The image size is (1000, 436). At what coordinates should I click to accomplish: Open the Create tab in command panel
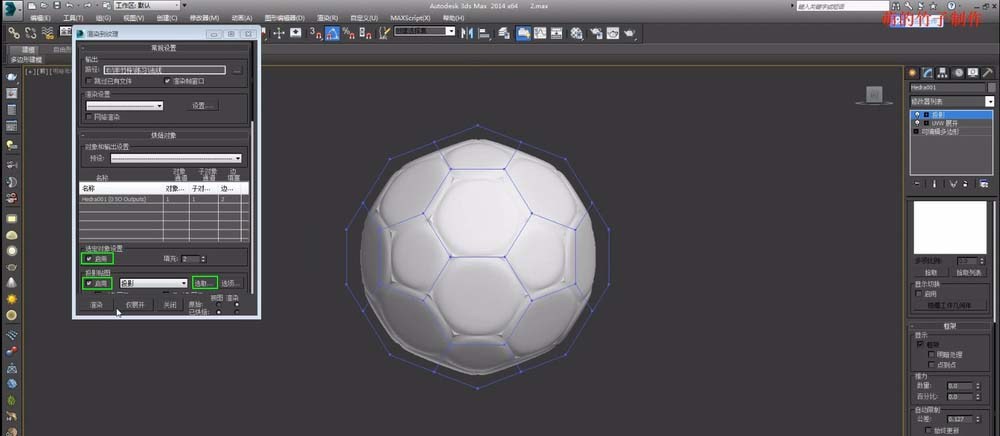(912, 72)
